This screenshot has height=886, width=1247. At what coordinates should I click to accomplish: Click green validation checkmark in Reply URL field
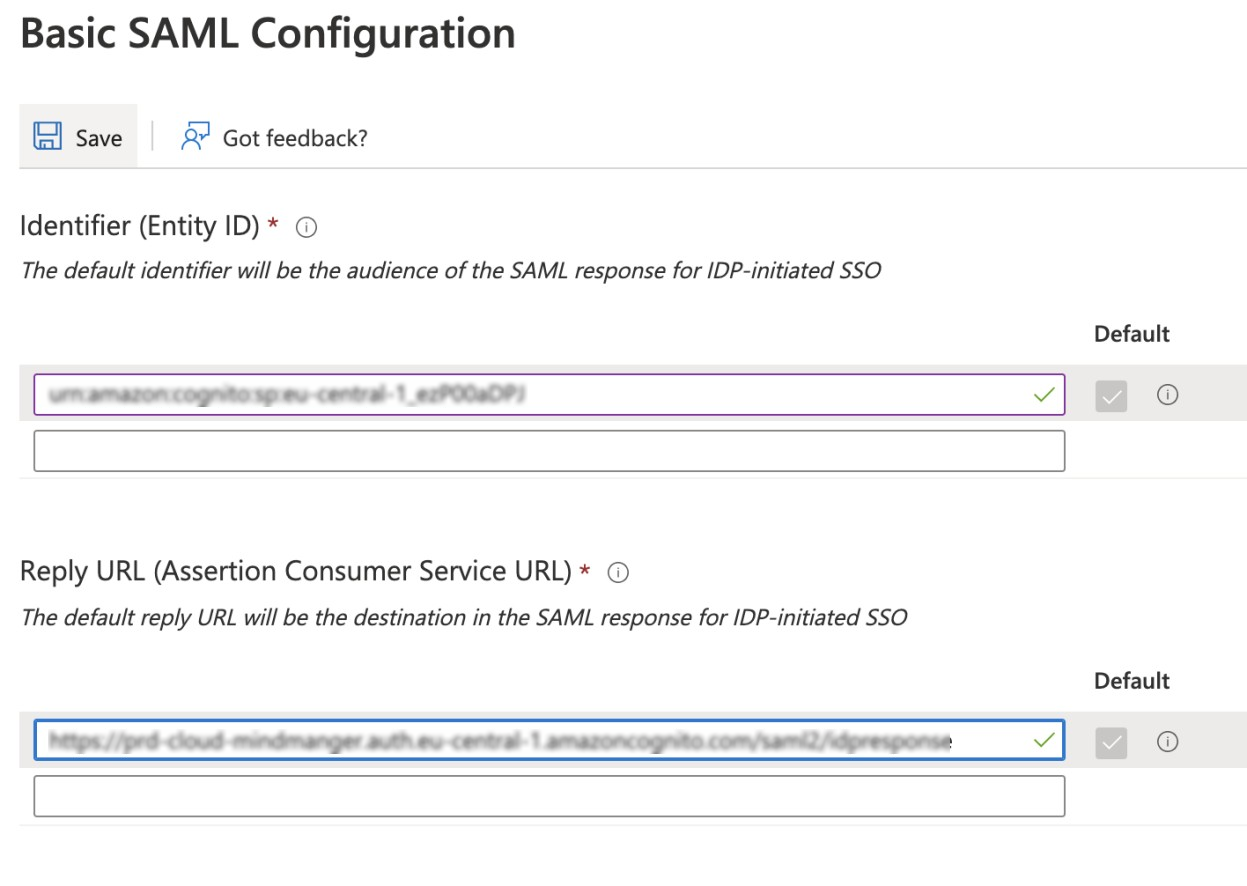(1044, 741)
